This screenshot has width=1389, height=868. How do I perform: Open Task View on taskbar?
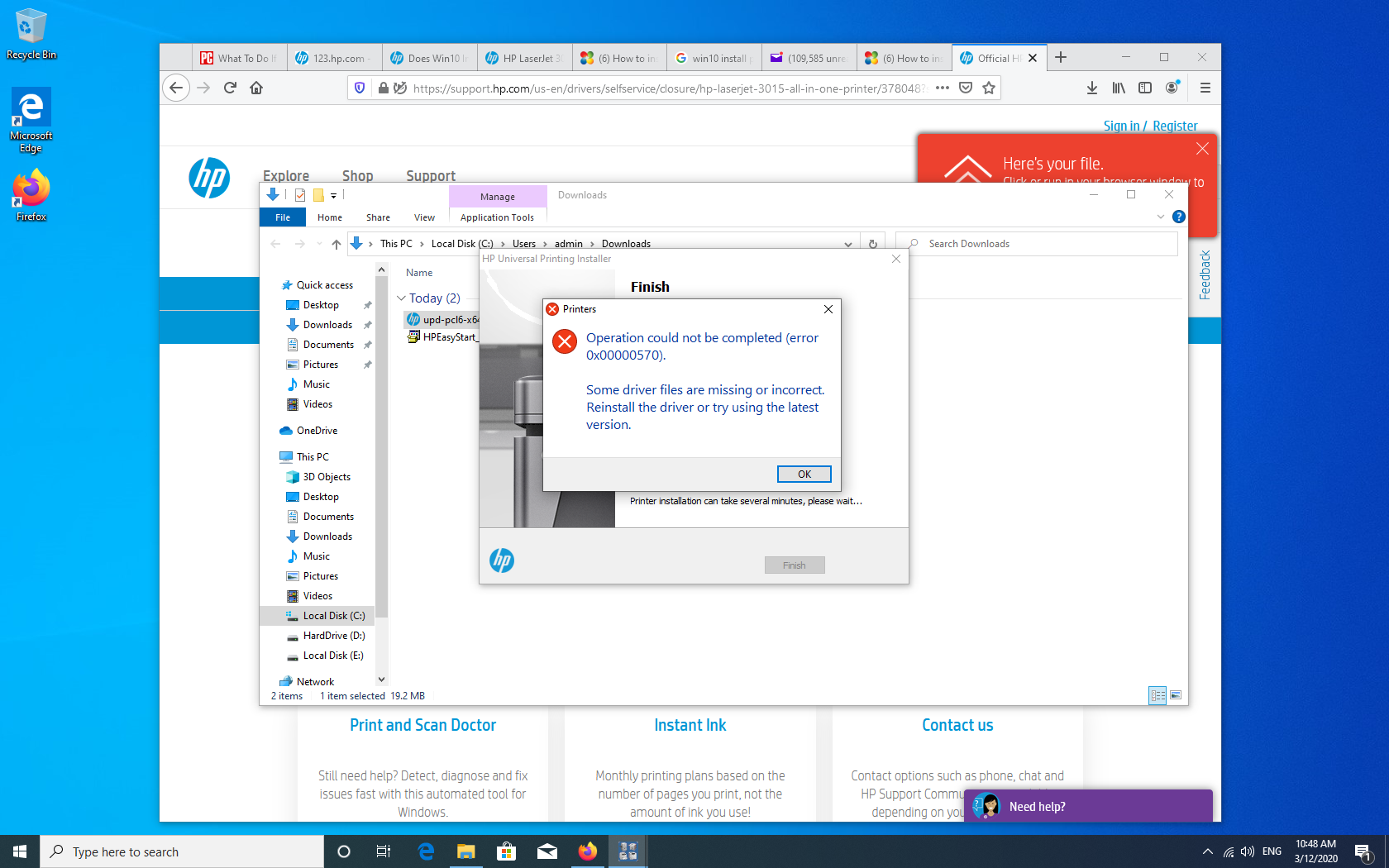(x=384, y=851)
